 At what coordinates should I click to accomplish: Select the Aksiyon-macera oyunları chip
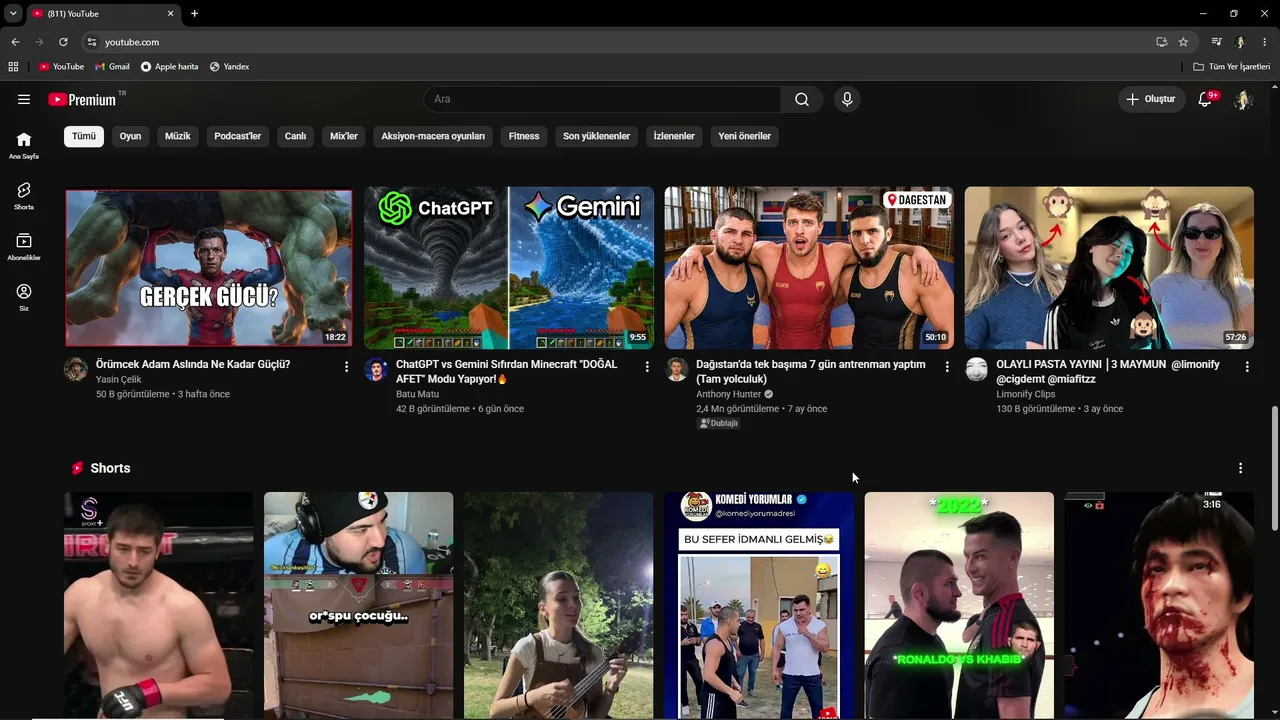(x=433, y=136)
